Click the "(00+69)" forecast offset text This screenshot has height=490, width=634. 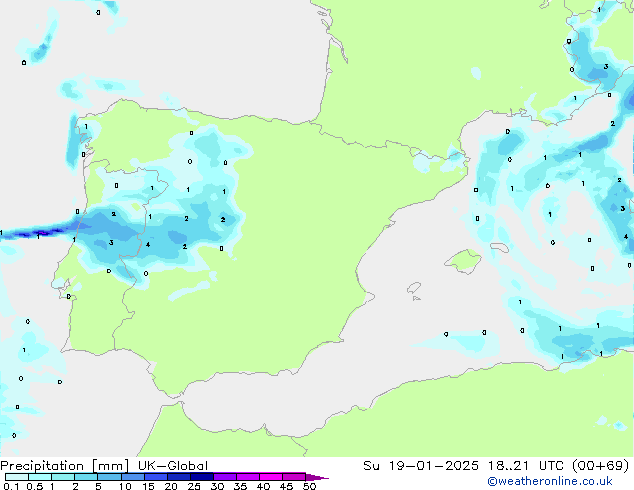click(x=600, y=466)
